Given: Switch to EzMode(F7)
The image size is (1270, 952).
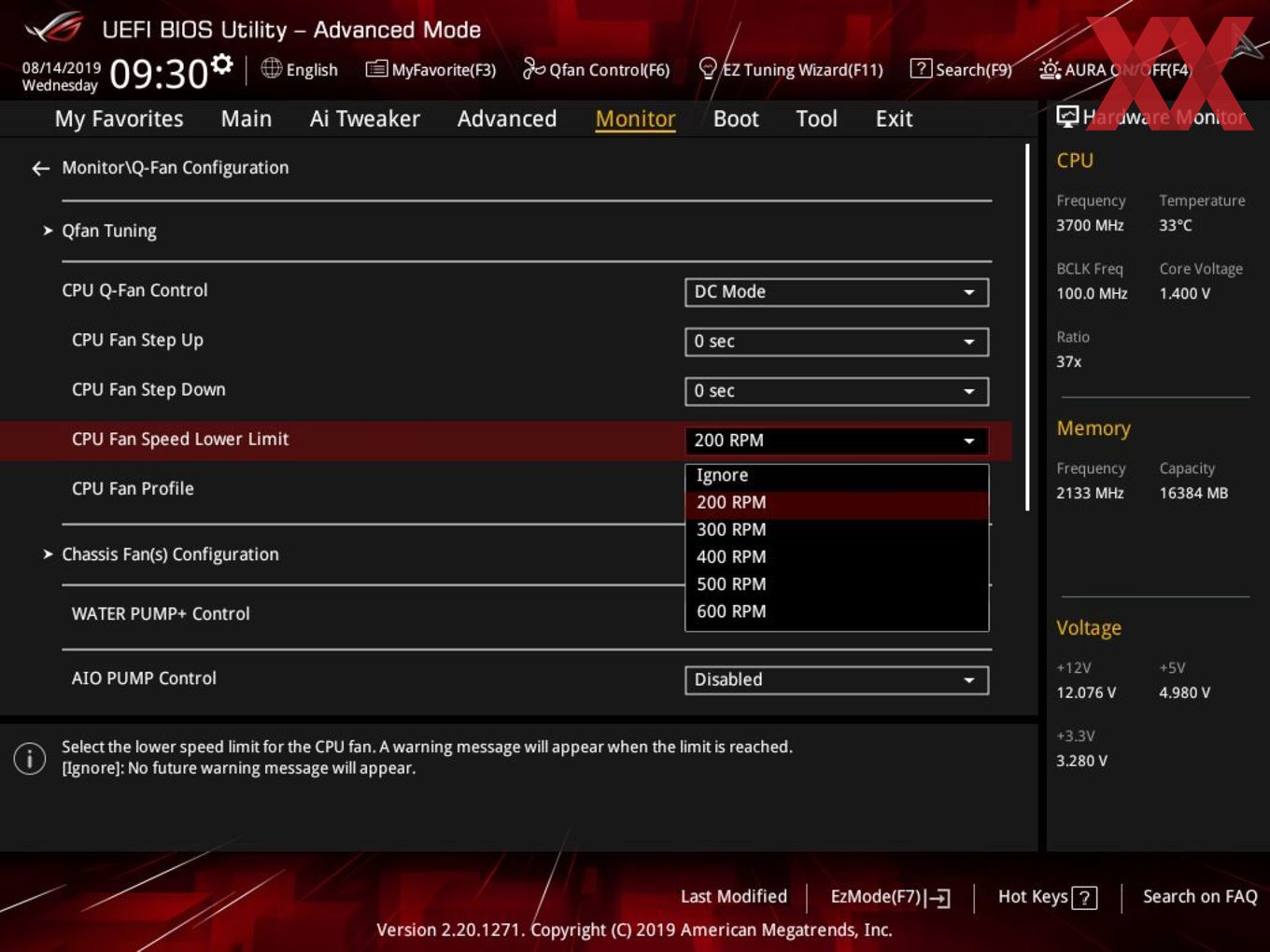Looking at the screenshot, I should pyautogui.click(x=891, y=897).
